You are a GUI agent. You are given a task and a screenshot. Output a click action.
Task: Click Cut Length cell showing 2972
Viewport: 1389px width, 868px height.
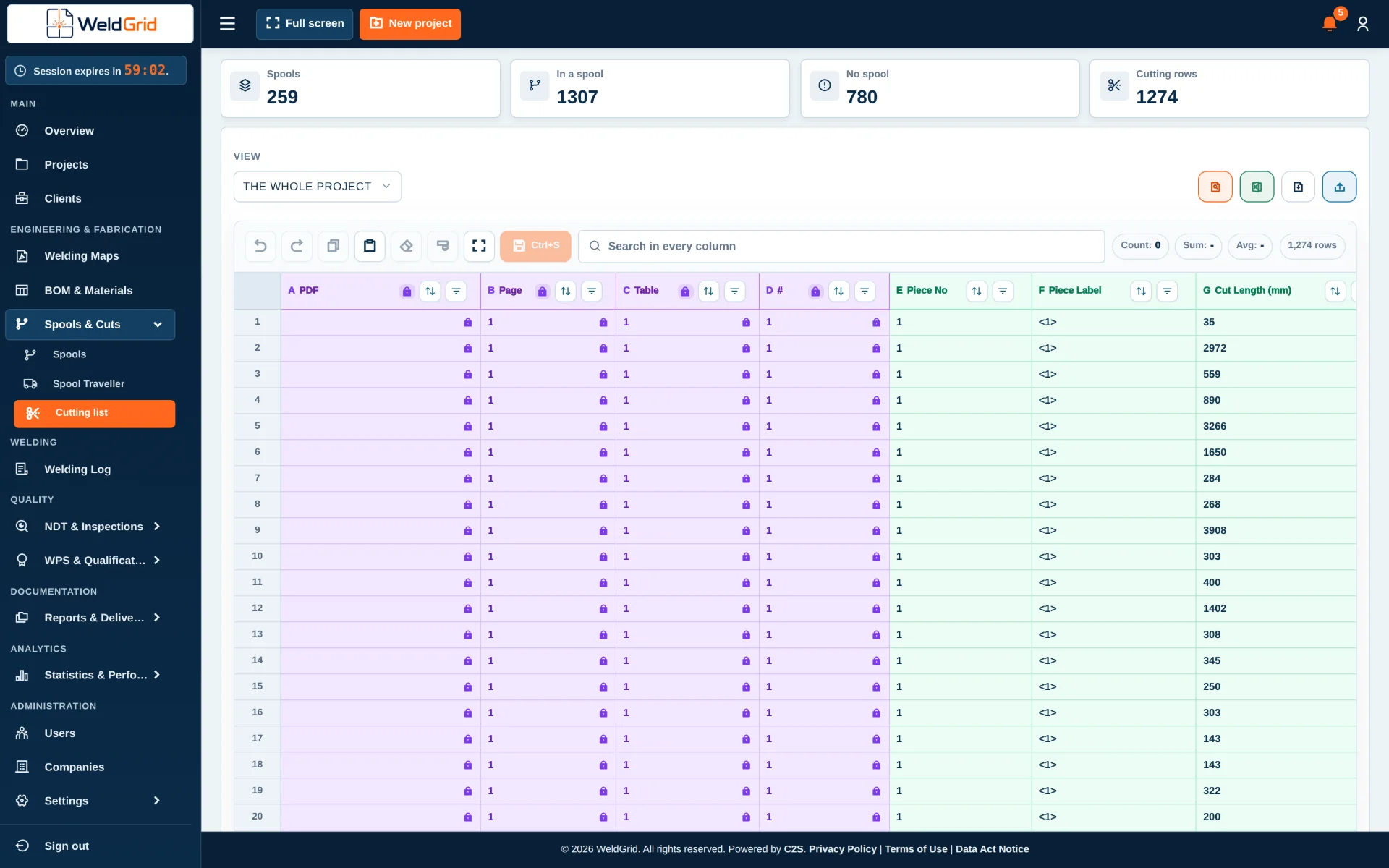point(1275,348)
